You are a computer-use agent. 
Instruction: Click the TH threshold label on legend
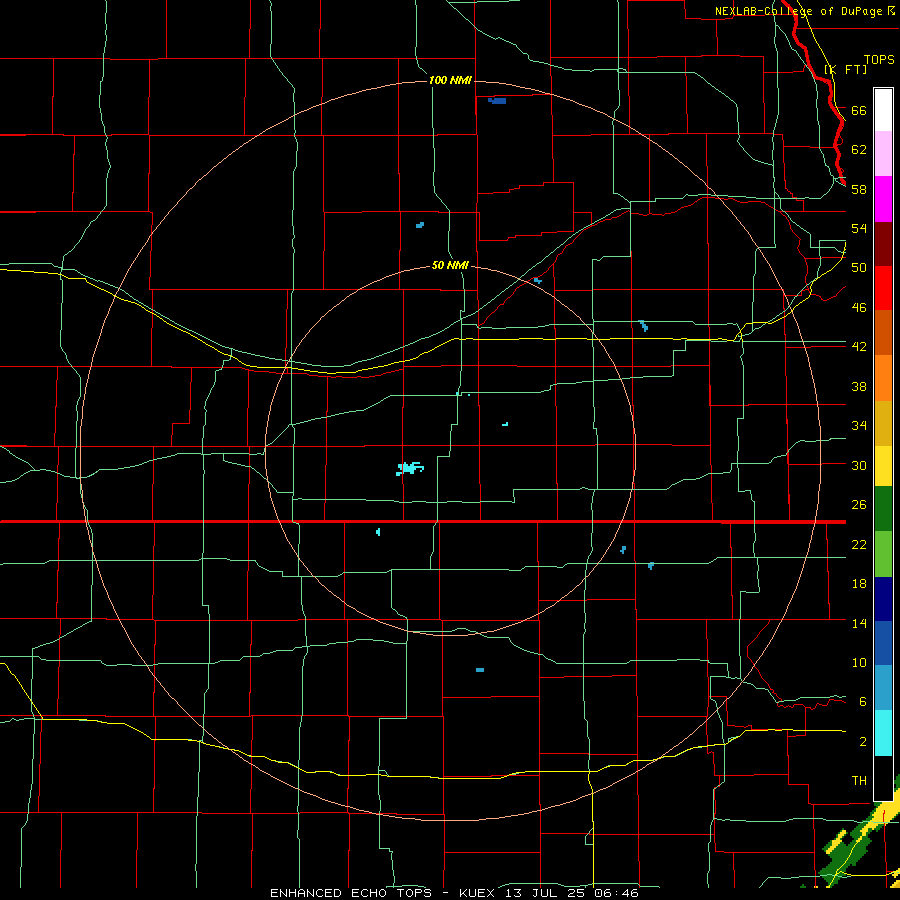[x=859, y=781]
